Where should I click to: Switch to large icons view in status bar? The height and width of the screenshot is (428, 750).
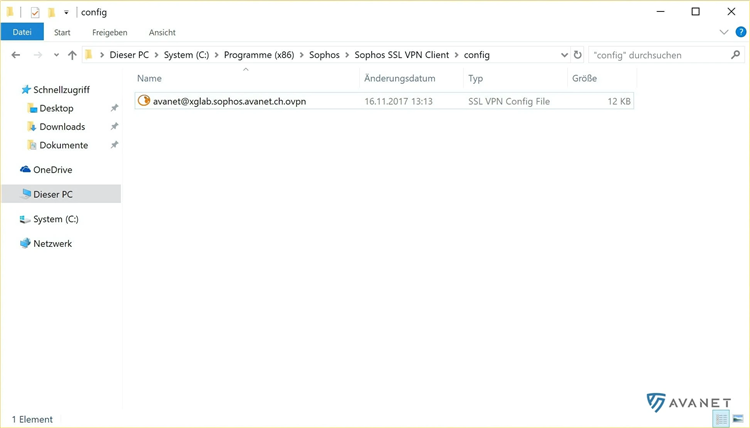click(x=738, y=419)
